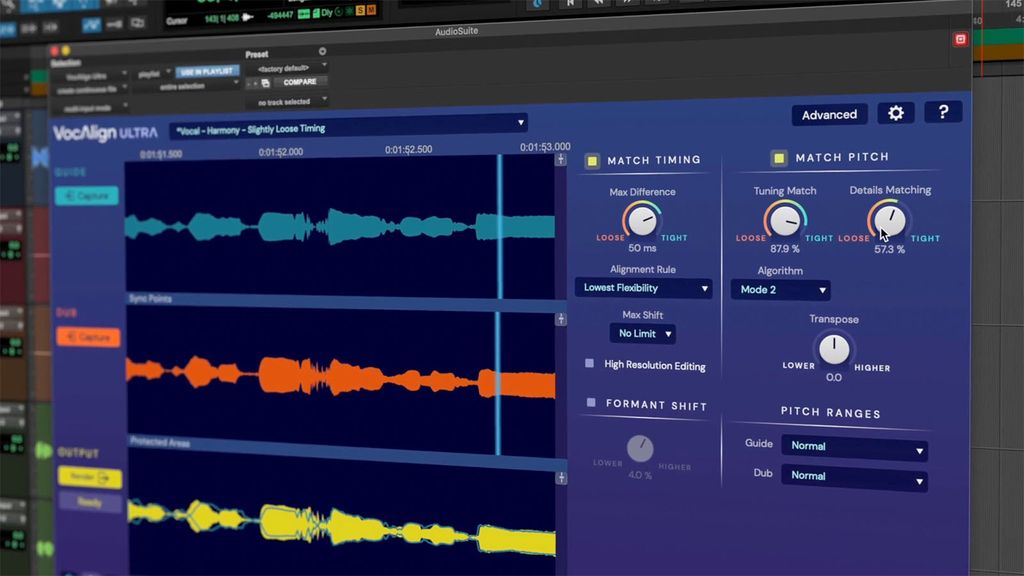Open the factory default preset selector
Screen dimensions: 1024x576
coord(290,66)
